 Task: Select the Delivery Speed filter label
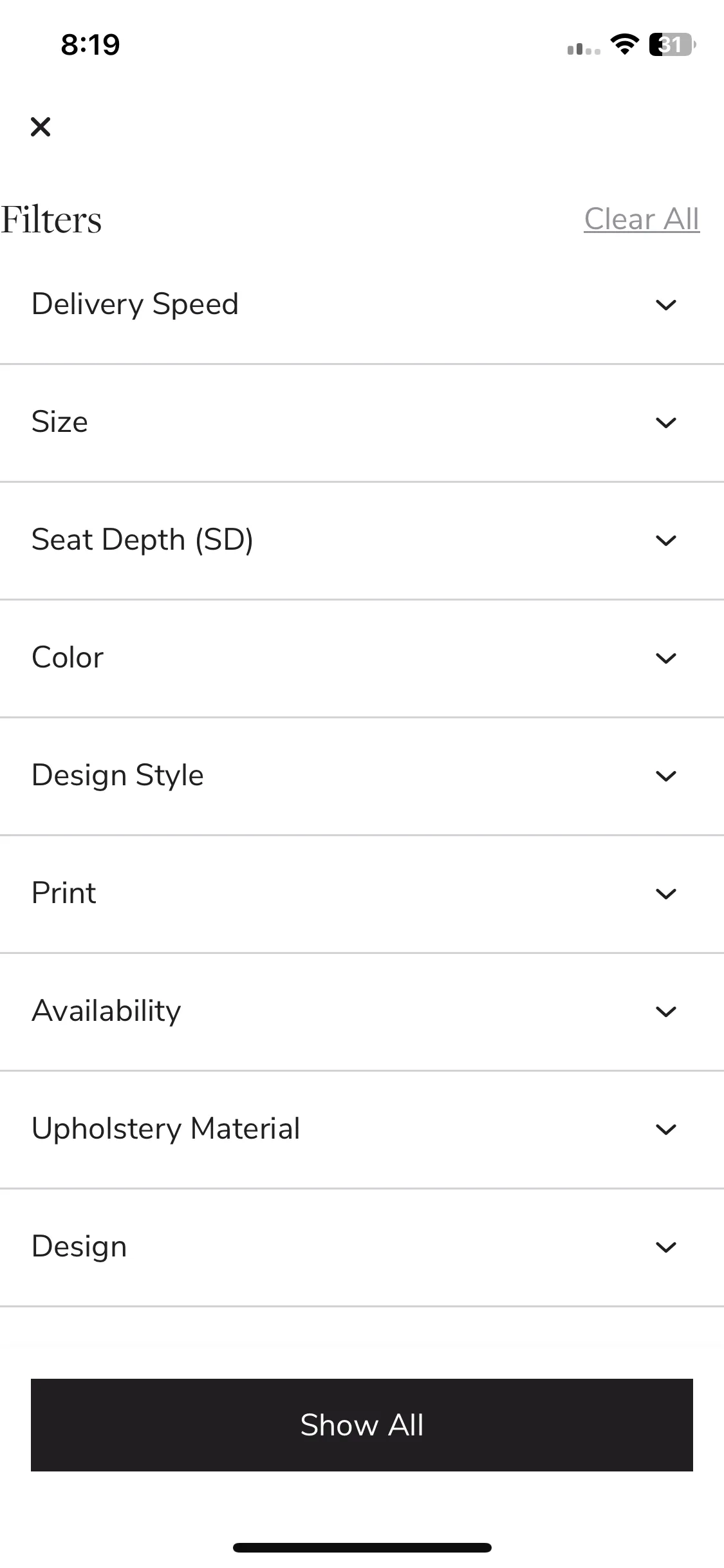(135, 304)
